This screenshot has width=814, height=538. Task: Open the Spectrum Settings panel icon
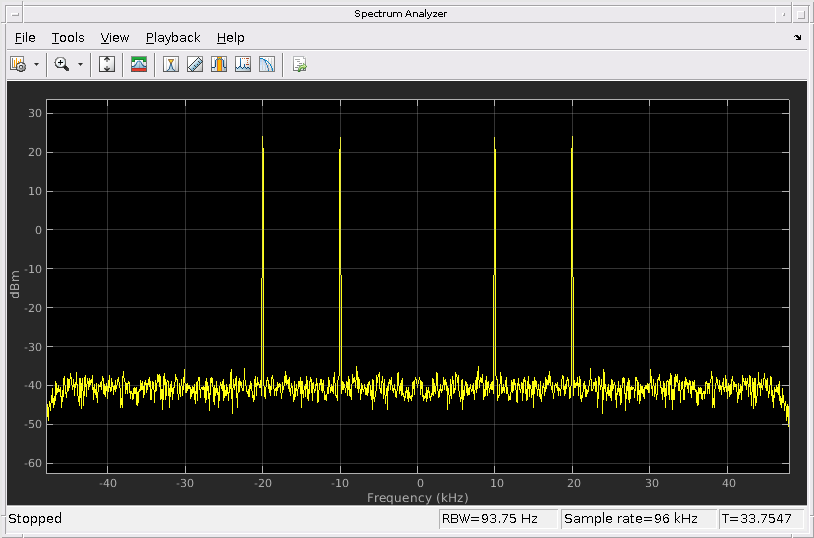139,64
